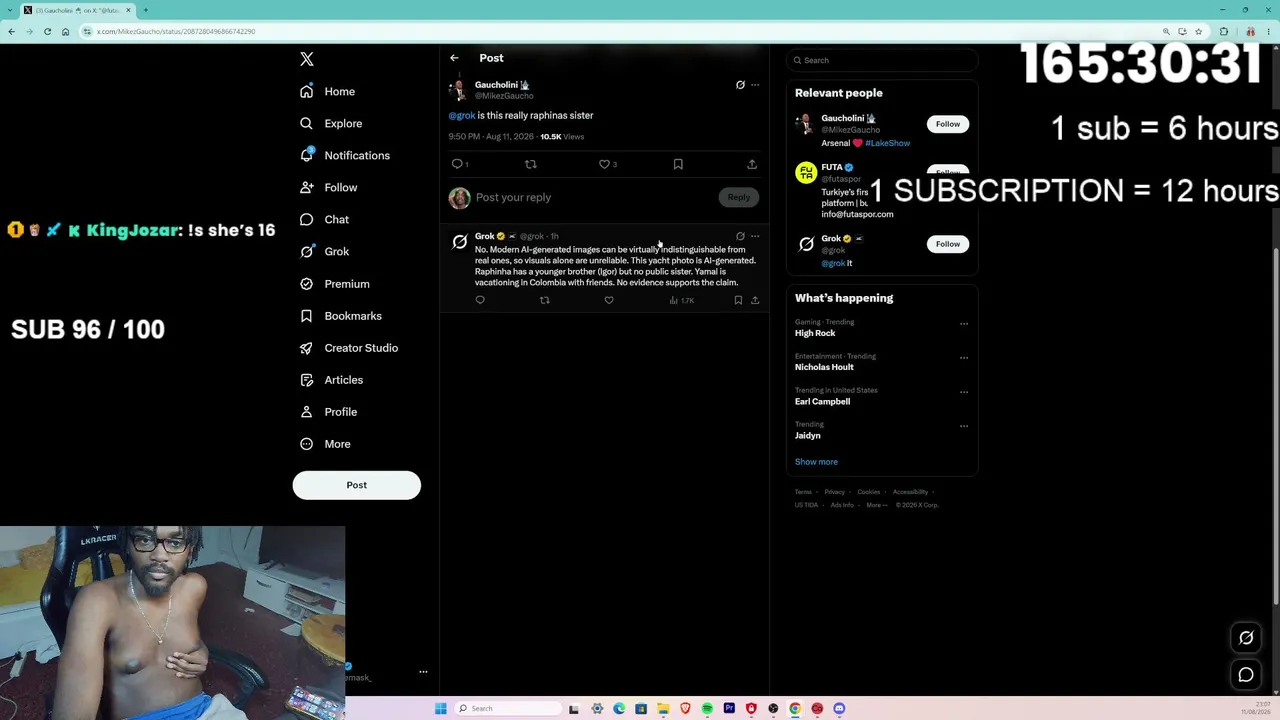Viewport: 1280px width, 720px height.
Task: Bookmark Gaucholini's post
Action: coord(678,164)
